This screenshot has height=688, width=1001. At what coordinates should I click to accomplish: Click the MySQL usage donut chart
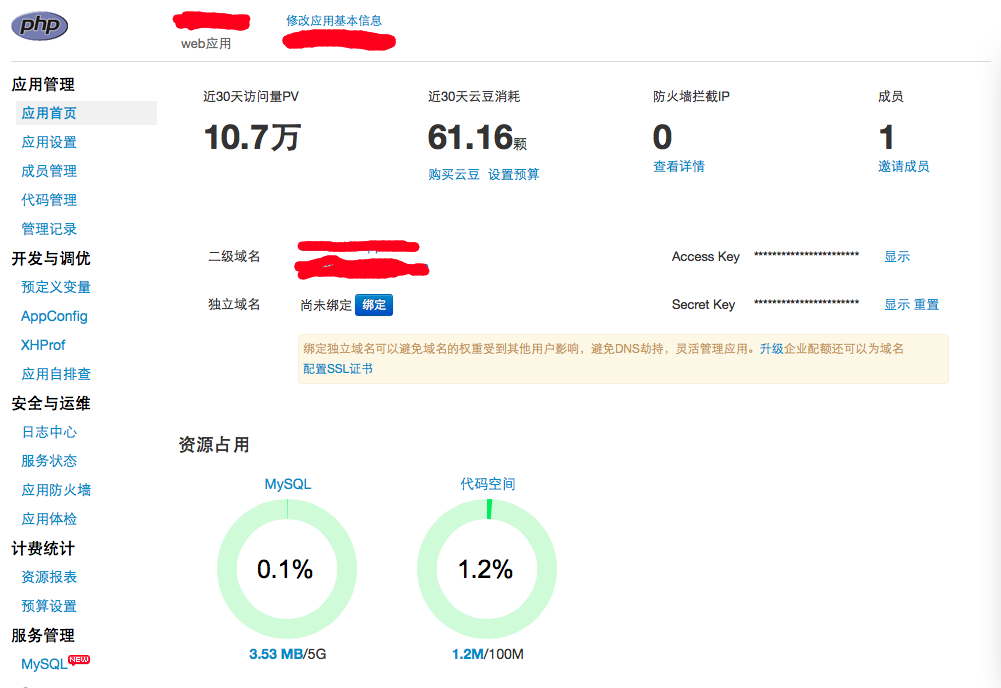click(287, 568)
